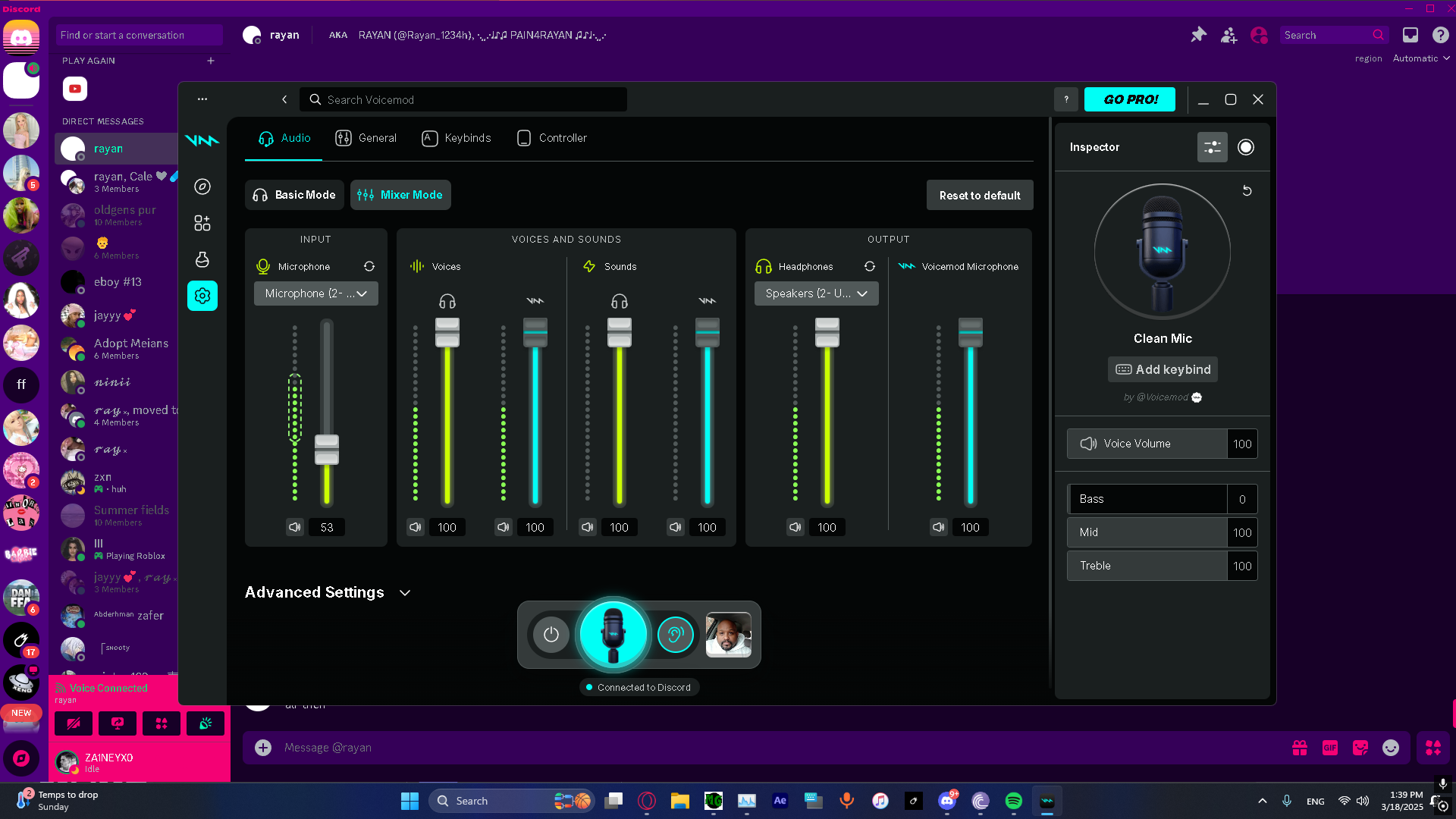Open the Voicemod Soundboard sidebar icon

coord(202,223)
